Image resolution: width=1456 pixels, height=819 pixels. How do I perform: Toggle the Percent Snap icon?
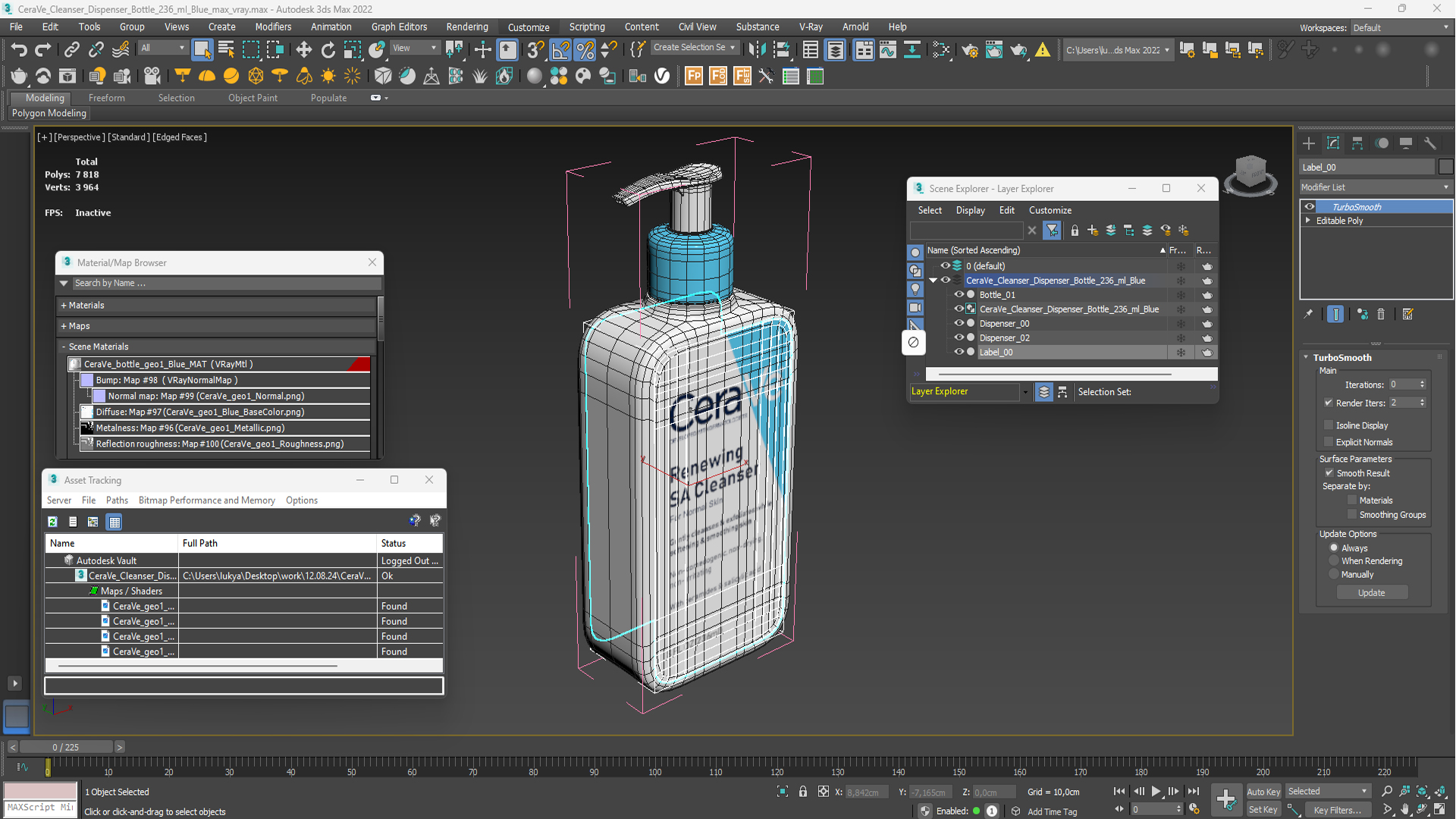(x=585, y=50)
